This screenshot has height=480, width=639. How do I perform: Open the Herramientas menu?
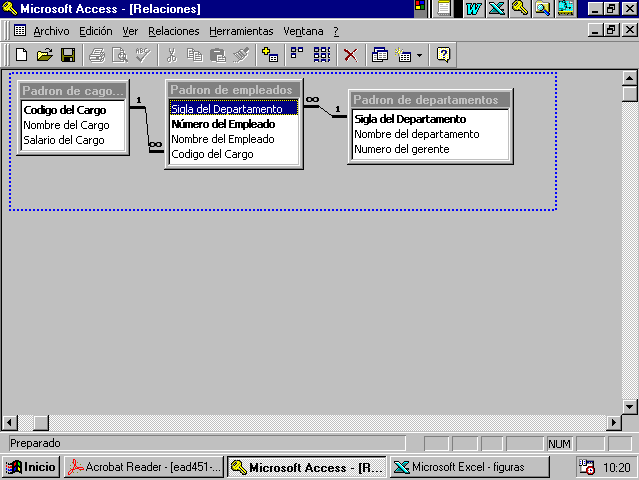point(241,31)
